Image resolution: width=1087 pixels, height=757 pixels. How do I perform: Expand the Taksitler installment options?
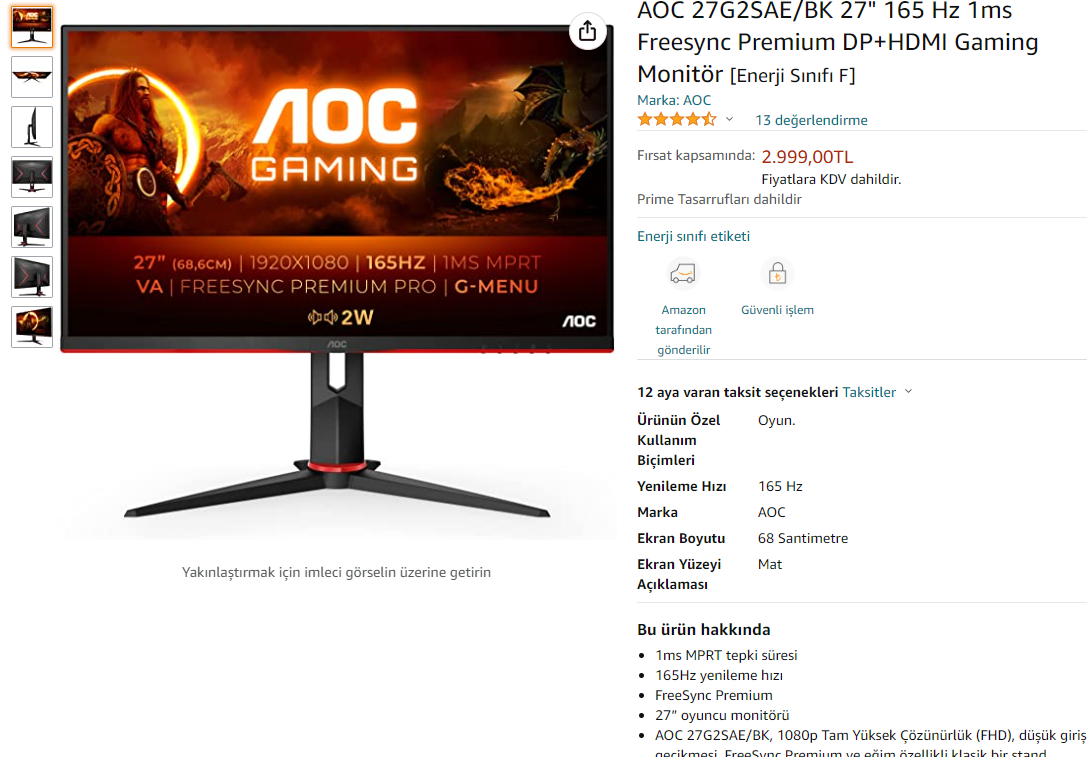pyautogui.click(x=877, y=392)
